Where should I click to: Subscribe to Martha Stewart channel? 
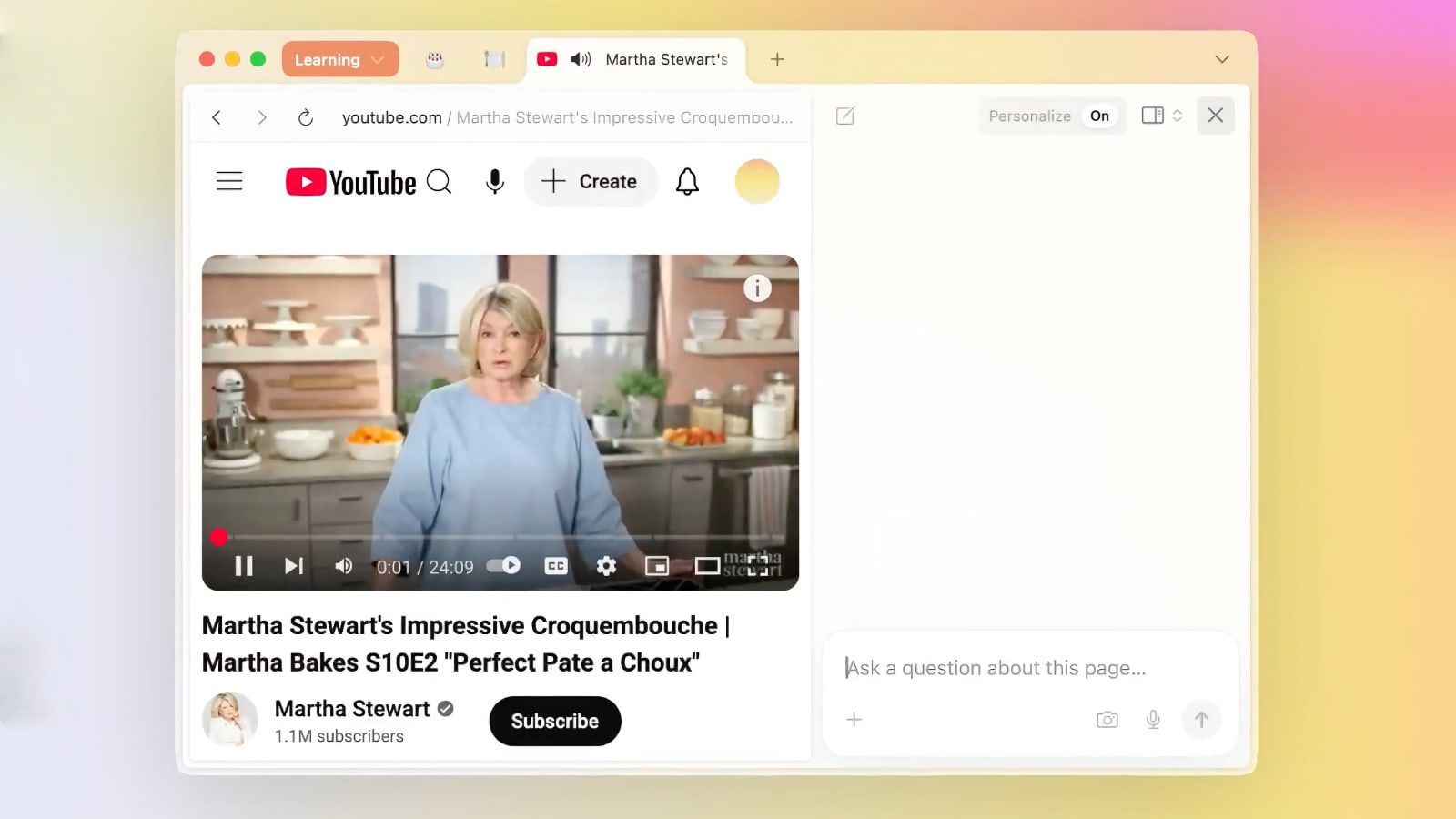[x=554, y=721]
